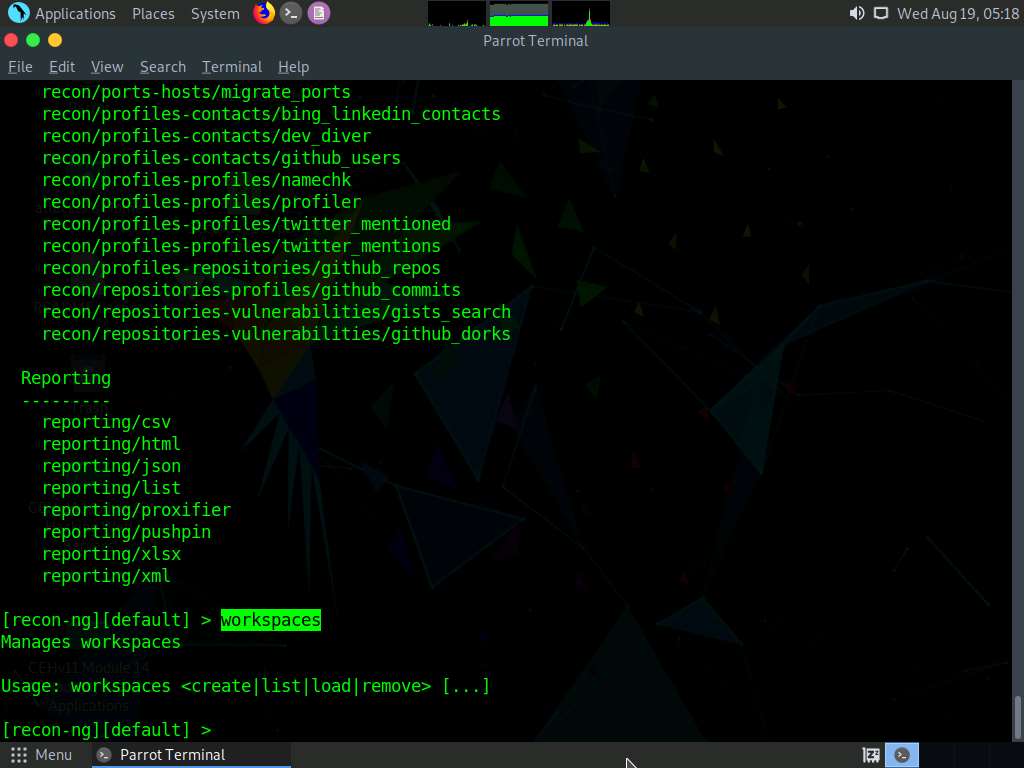Click the twitter_mentions module line
This screenshot has height=768, width=1024.
pos(242,246)
